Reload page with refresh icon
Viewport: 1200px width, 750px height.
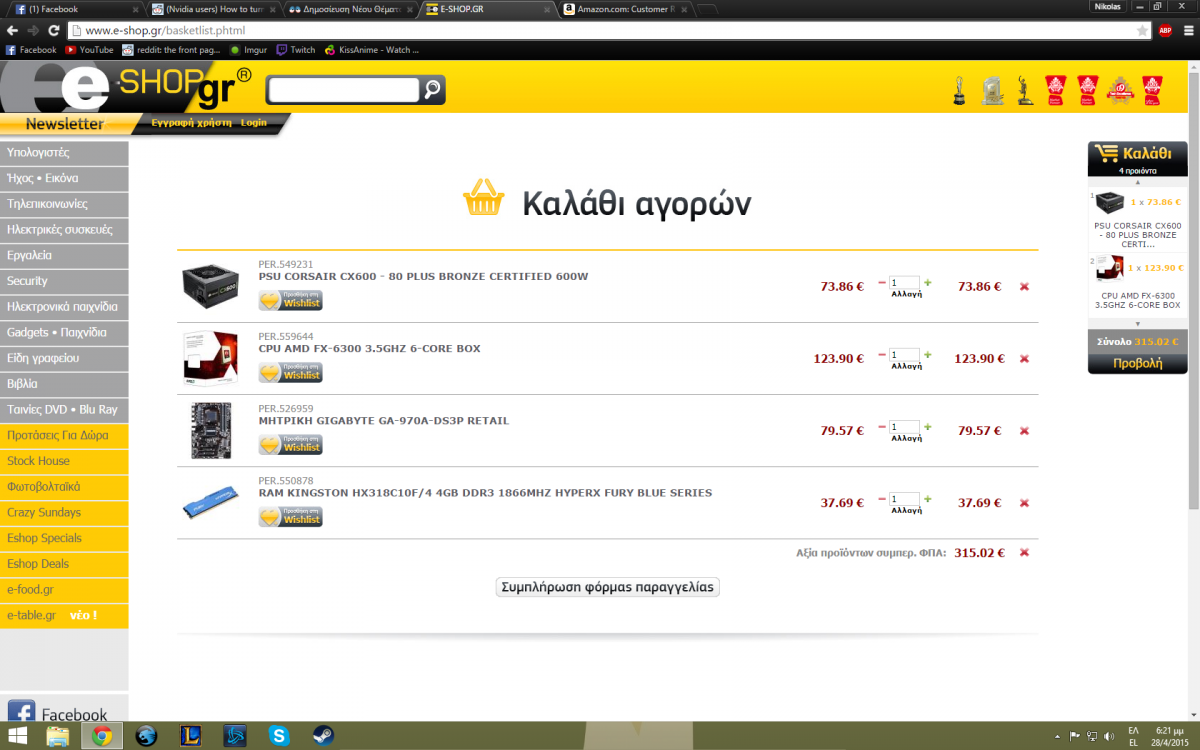tap(55, 31)
